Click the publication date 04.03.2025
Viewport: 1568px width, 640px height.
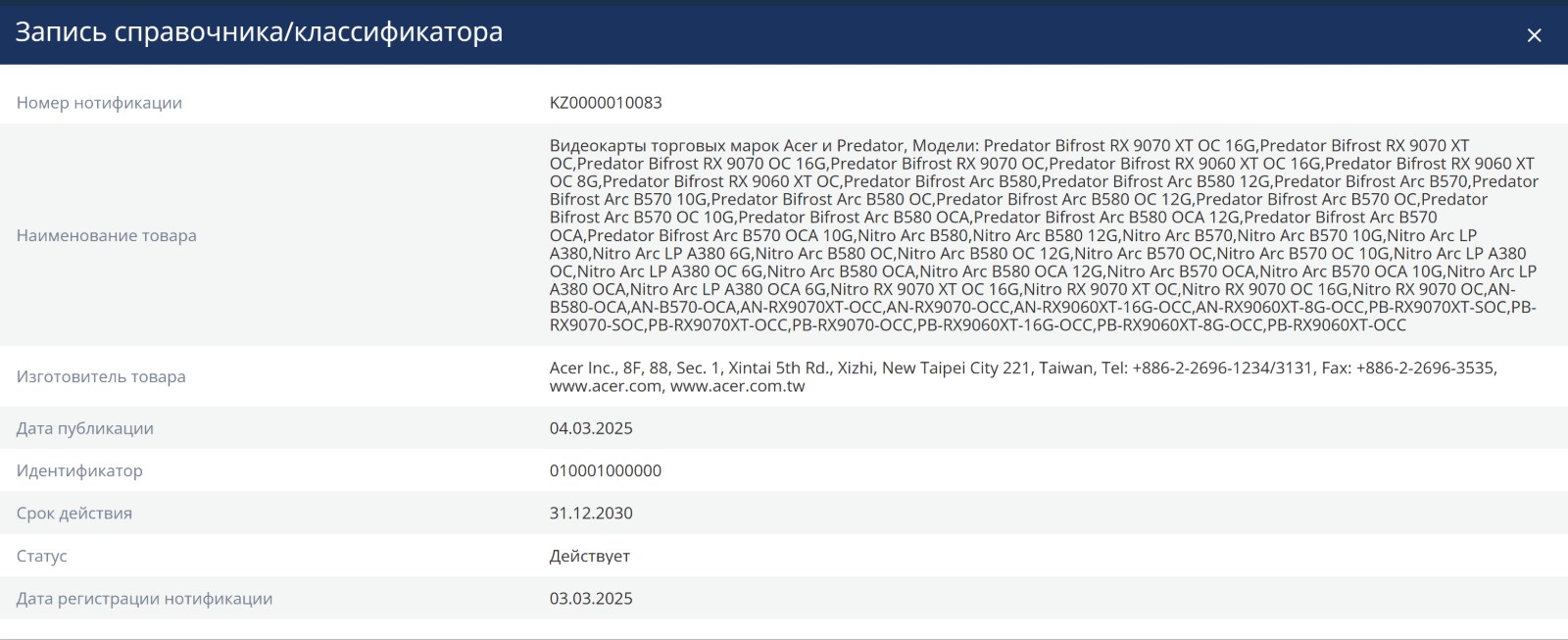pos(591,428)
